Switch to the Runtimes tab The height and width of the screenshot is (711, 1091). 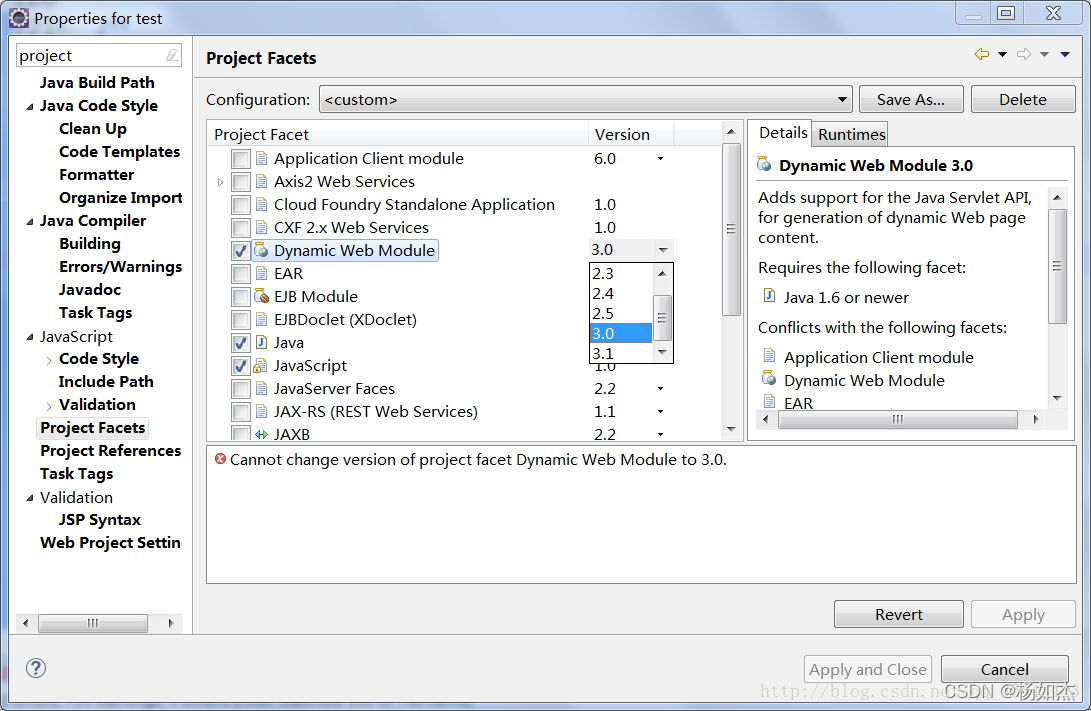(852, 134)
